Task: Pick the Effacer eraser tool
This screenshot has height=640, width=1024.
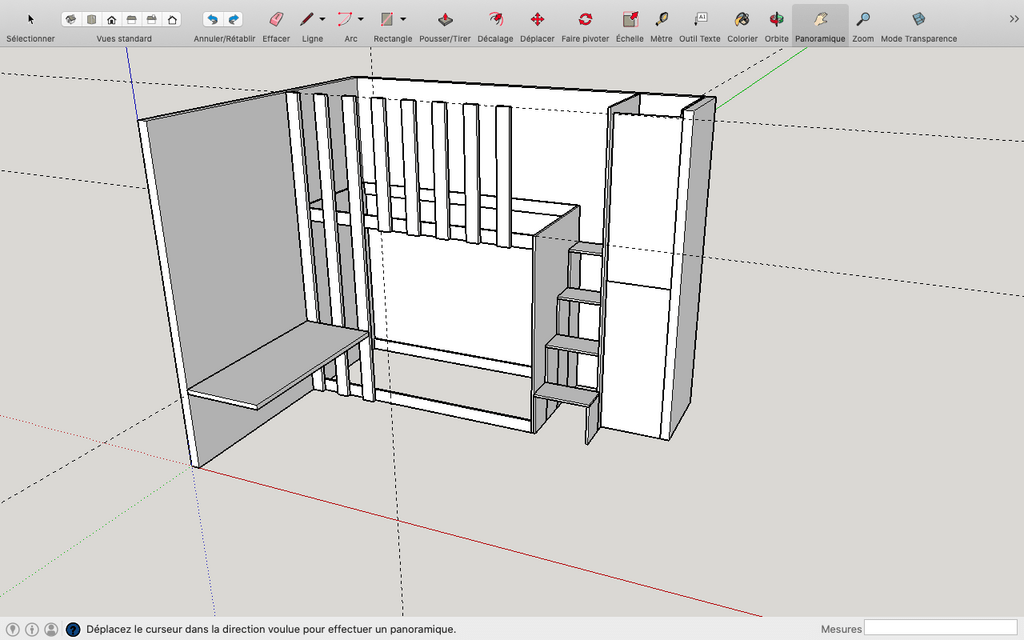Action: click(x=276, y=19)
